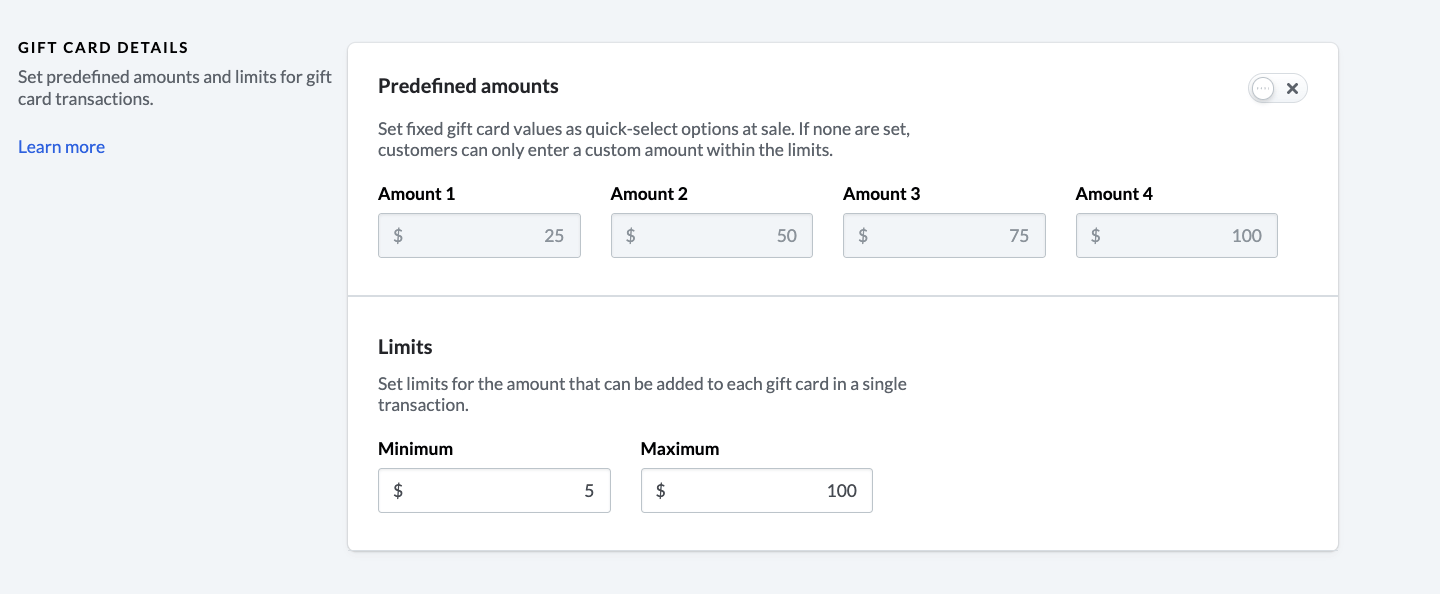Click the Maximum field label
Screen dimensions: 1440x594
[680, 449]
